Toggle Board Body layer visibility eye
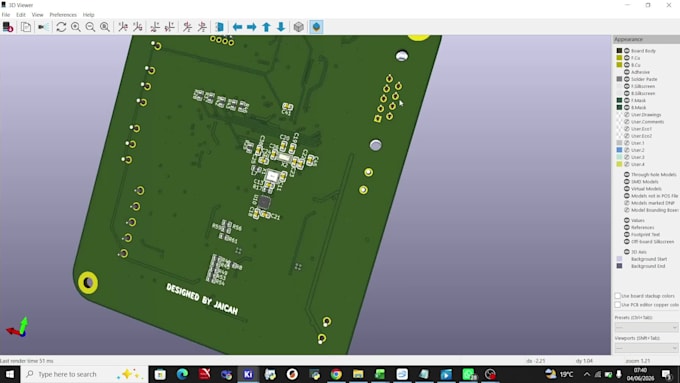The image size is (680, 383). tap(627, 51)
